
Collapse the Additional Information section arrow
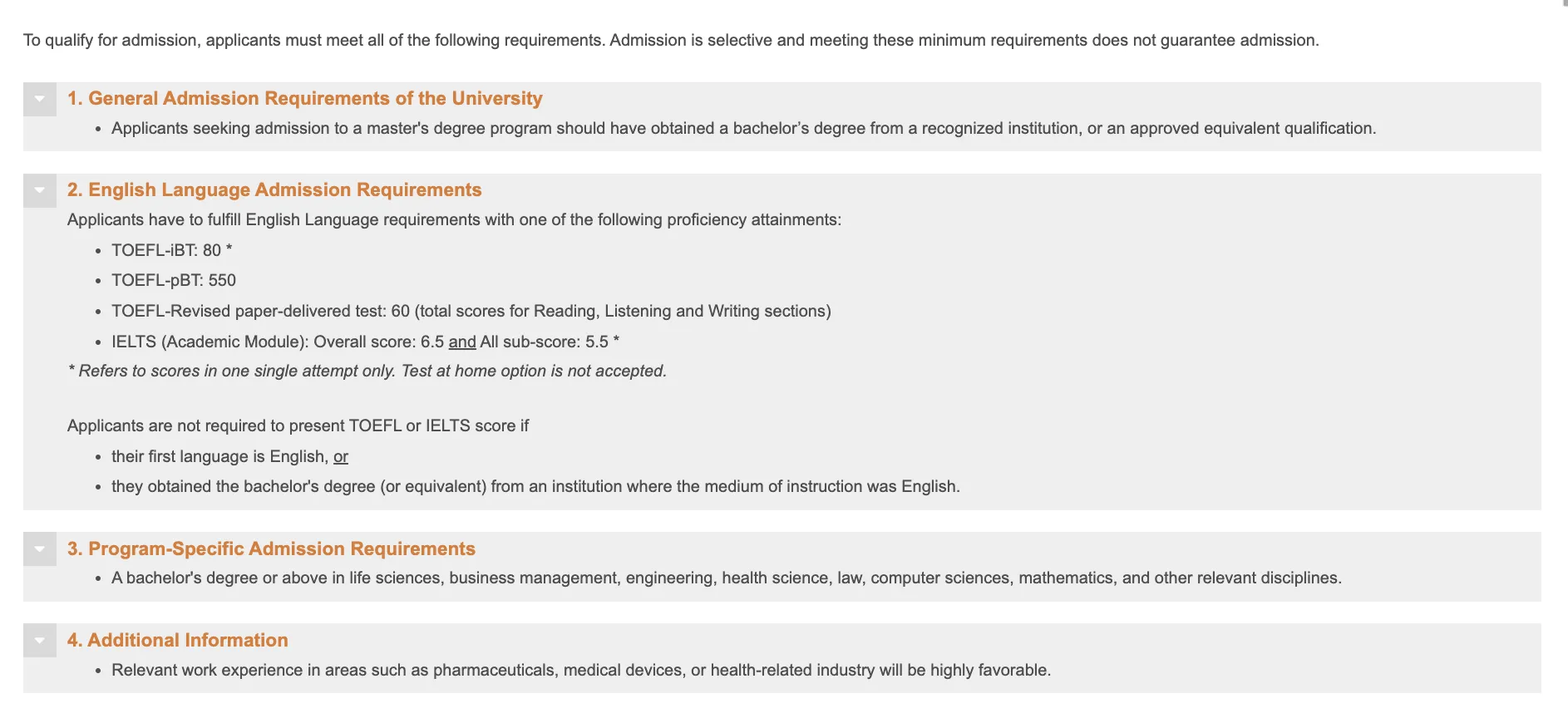click(39, 640)
